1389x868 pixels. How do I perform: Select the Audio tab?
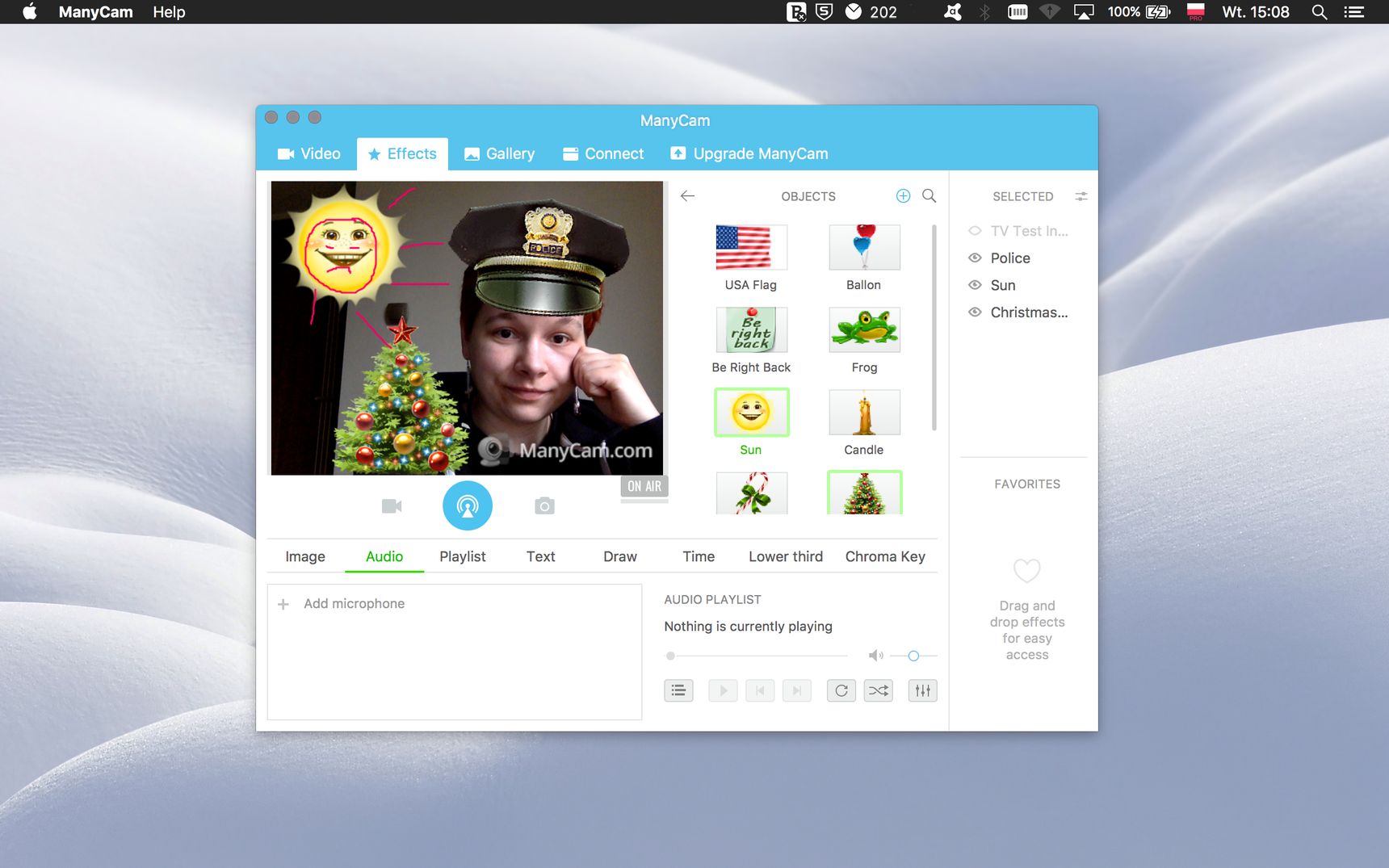(384, 556)
